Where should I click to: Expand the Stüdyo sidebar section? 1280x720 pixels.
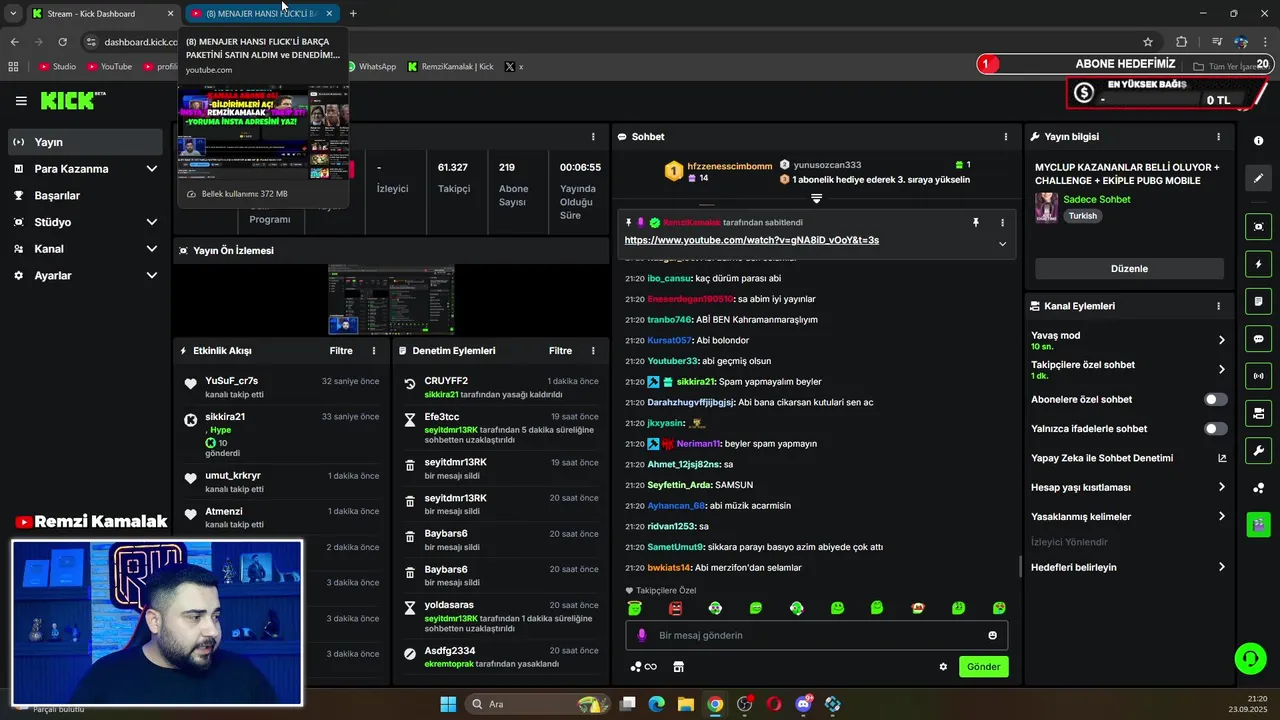pos(152,222)
